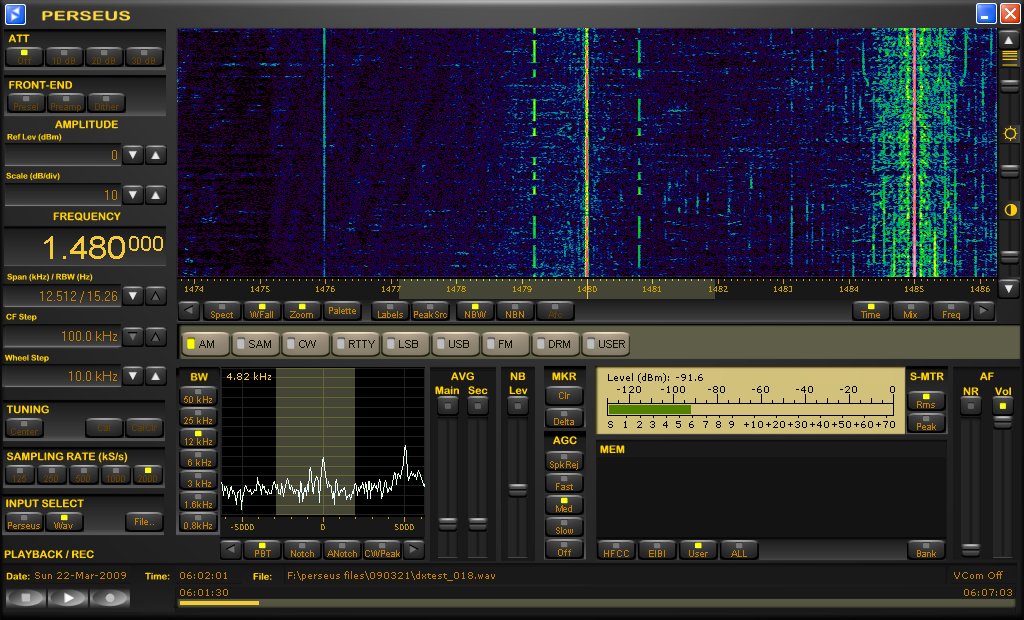Toggle the Dither button
Image resolution: width=1024 pixels, height=620 pixels.
(x=106, y=103)
